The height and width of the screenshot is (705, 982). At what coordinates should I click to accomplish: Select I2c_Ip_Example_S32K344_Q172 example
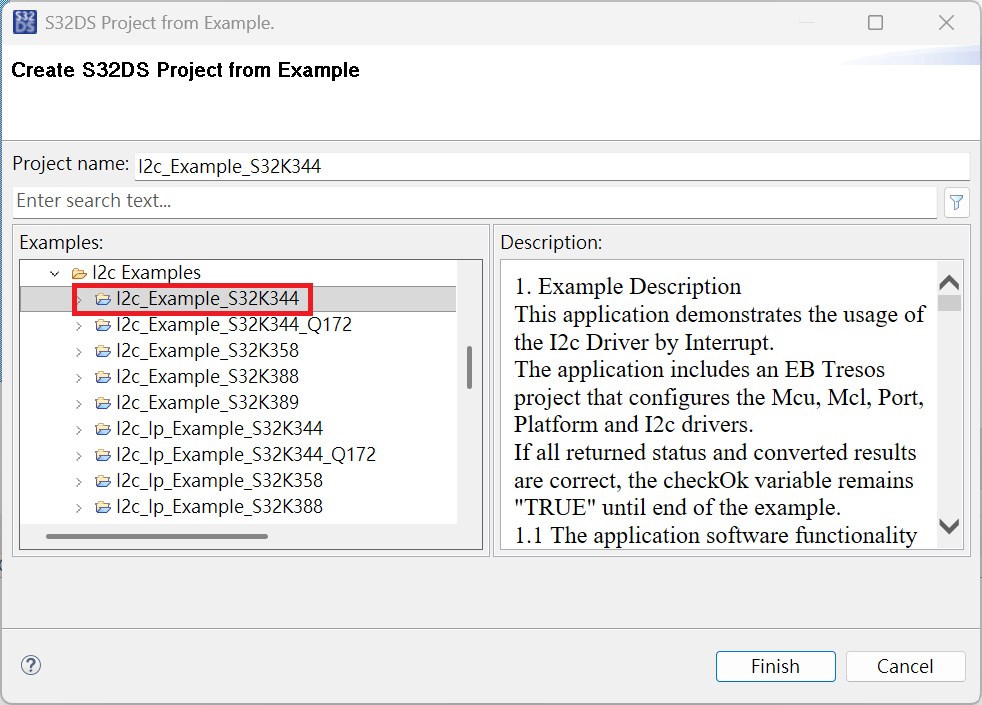click(246, 455)
